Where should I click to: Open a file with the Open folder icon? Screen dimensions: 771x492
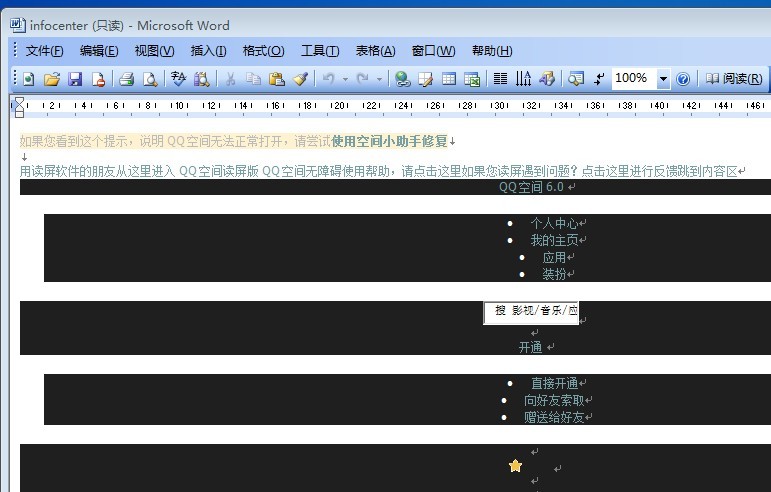(x=52, y=79)
